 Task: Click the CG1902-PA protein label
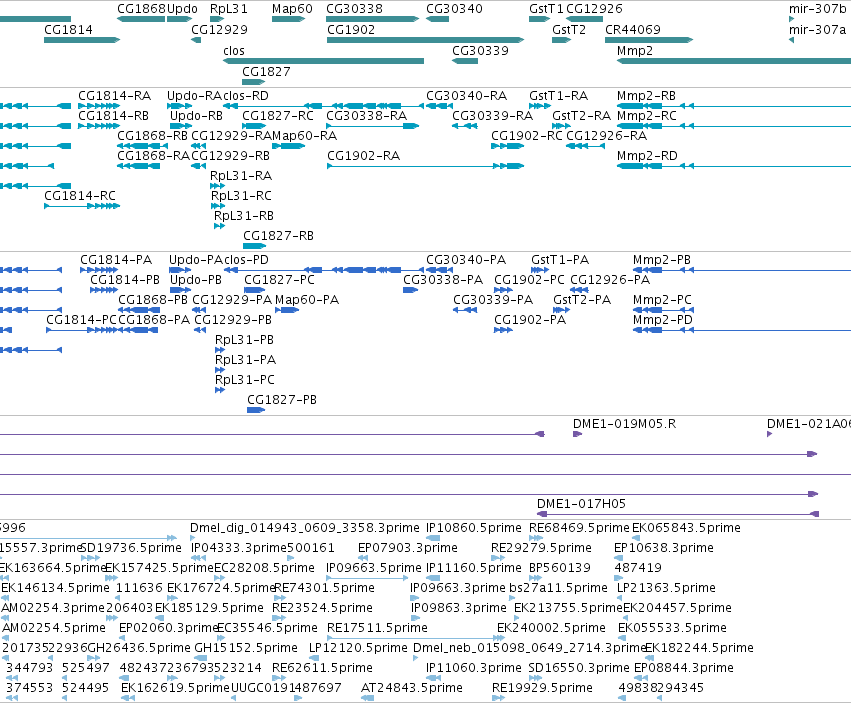click(530, 320)
